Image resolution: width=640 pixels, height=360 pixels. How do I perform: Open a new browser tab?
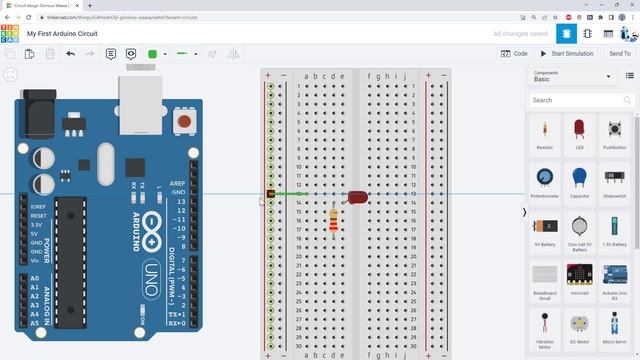tap(90, 6)
